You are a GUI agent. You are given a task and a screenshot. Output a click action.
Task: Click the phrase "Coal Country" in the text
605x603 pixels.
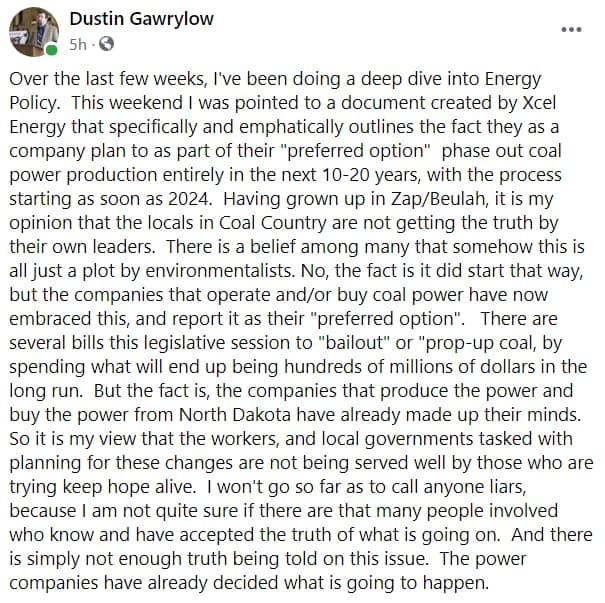click(x=273, y=223)
